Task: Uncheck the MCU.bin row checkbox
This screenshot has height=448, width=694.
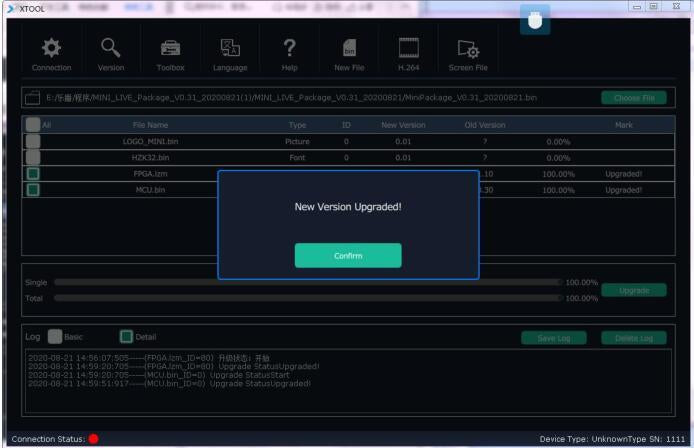Action: [33, 190]
